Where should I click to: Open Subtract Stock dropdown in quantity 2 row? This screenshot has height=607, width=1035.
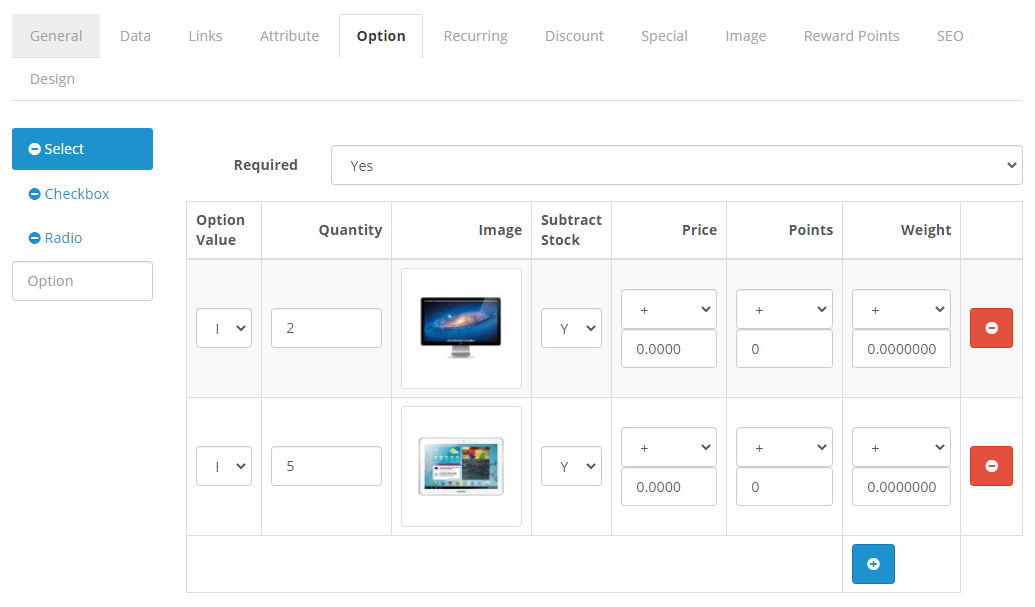(571, 328)
